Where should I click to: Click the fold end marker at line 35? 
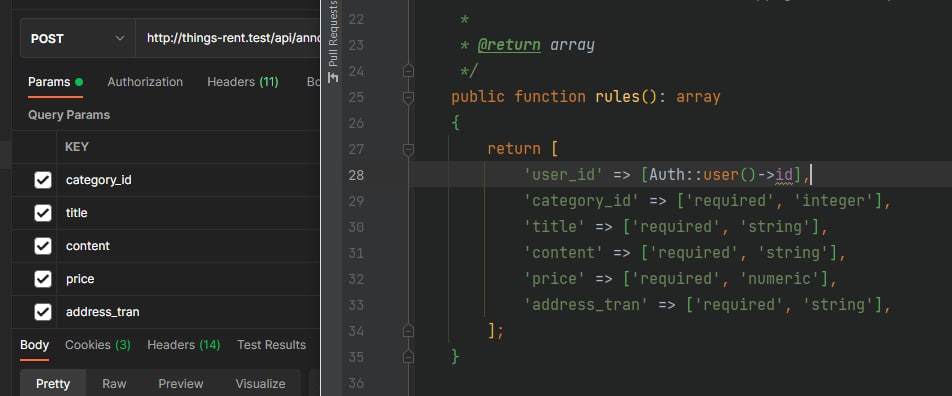(x=408, y=357)
